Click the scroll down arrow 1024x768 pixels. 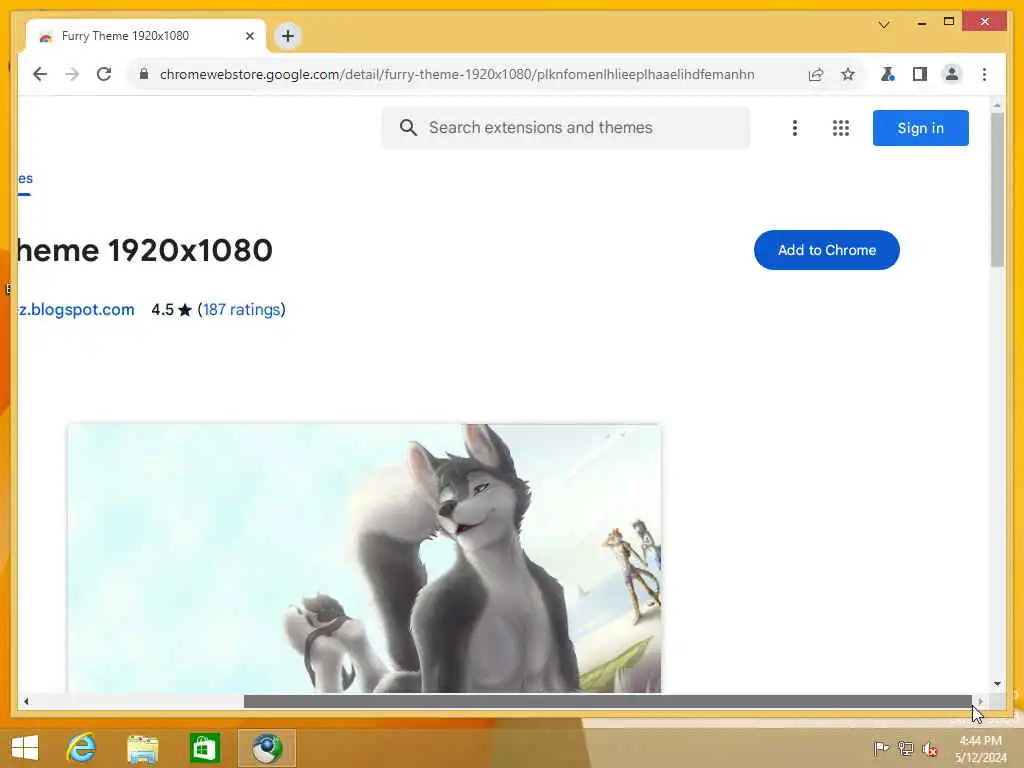pos(997,684)
